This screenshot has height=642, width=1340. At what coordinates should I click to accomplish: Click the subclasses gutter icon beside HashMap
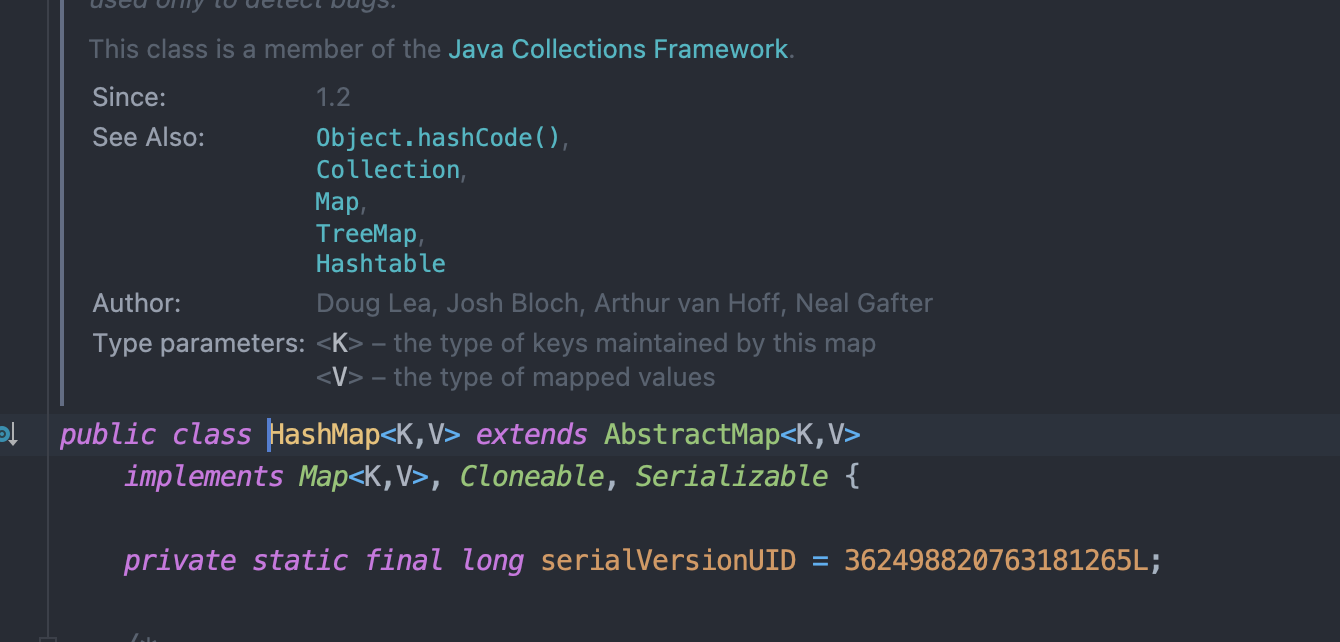pos(8,435)
